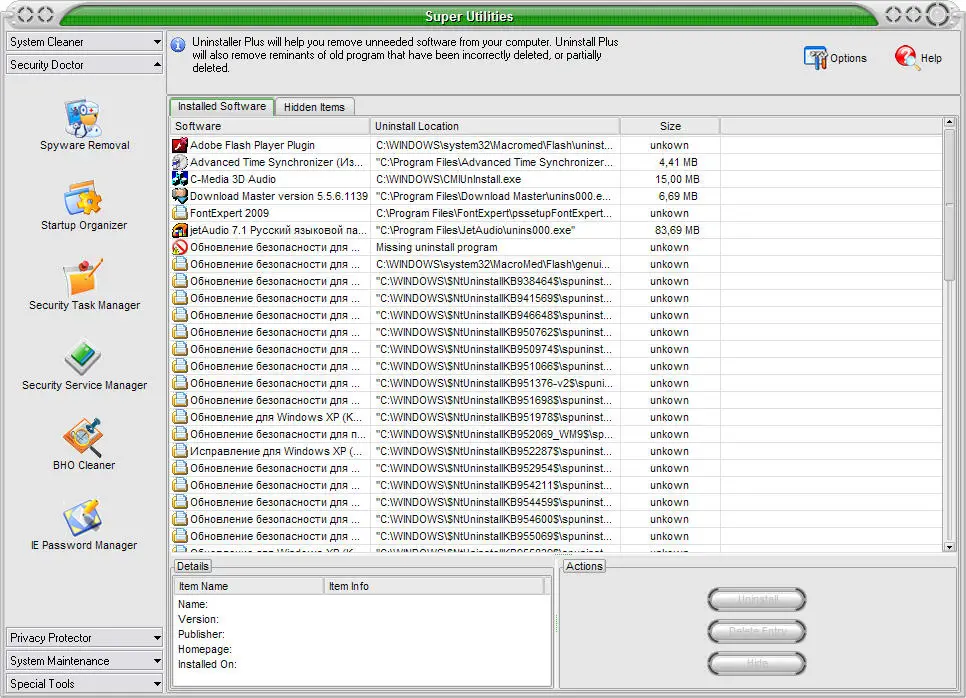Sort by Uninstall Location column header
966x698 pixels.
[x=494, y=126]
